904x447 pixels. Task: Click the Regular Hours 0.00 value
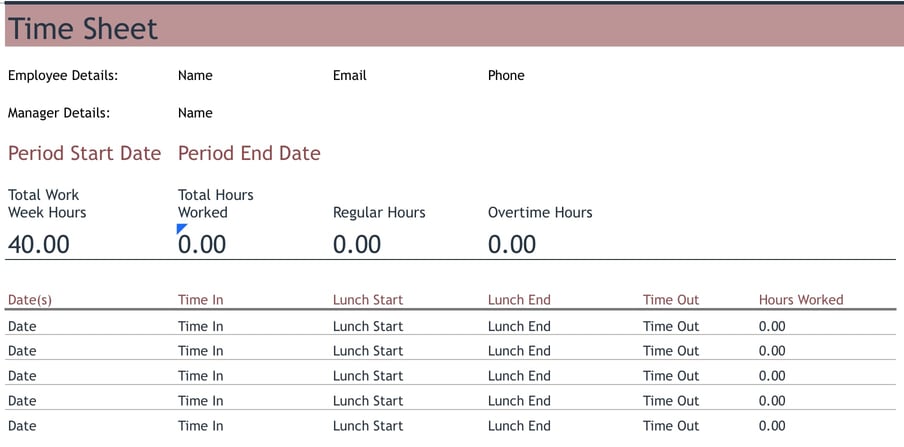pos(357,244)
